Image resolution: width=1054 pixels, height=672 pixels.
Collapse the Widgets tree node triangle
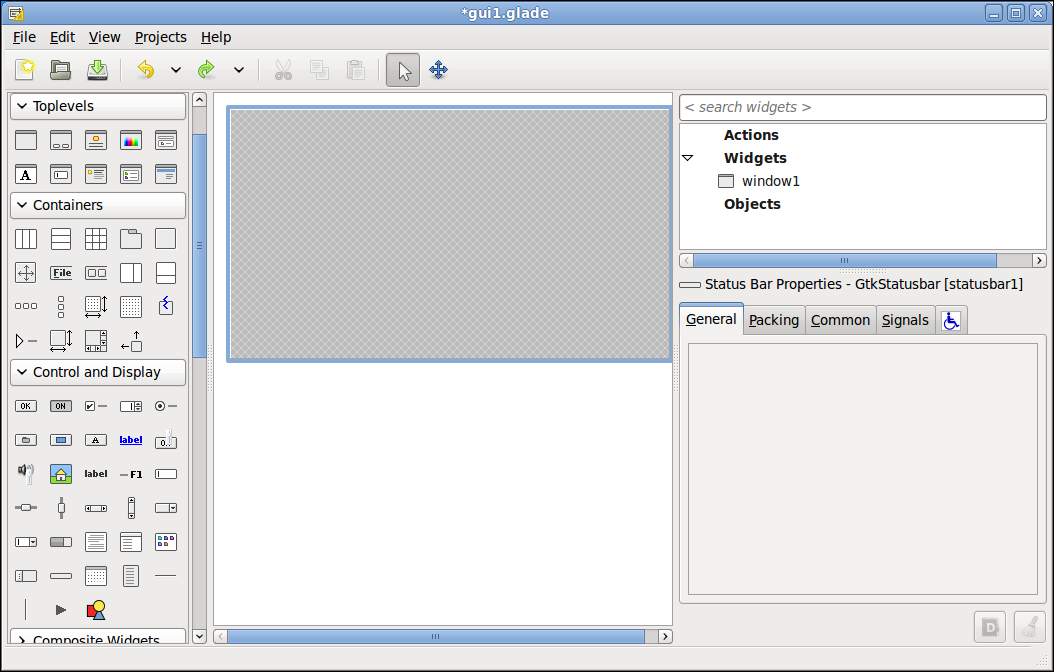[x=688, y=158]
